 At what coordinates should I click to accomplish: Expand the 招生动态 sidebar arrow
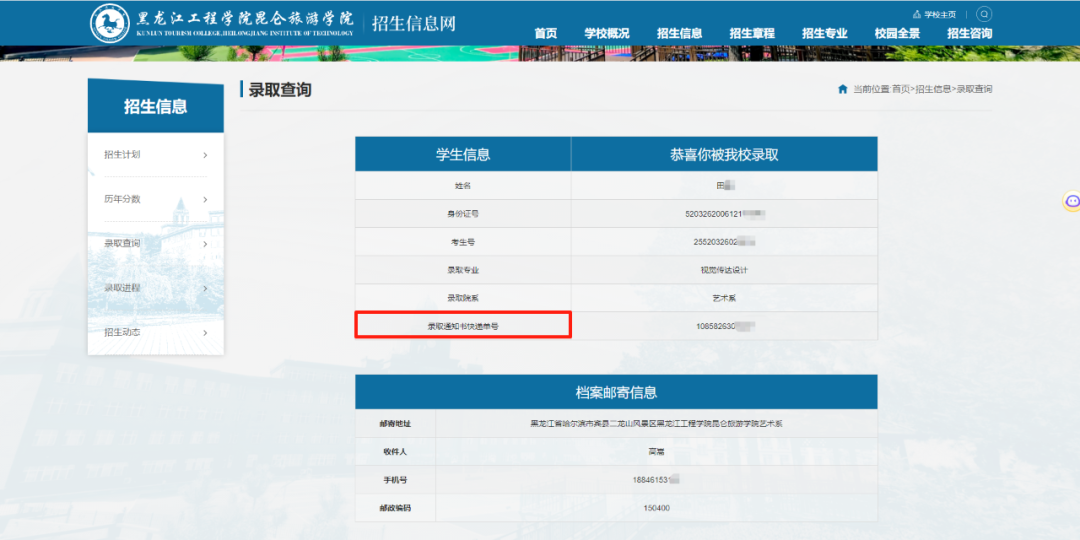(205, 332)
